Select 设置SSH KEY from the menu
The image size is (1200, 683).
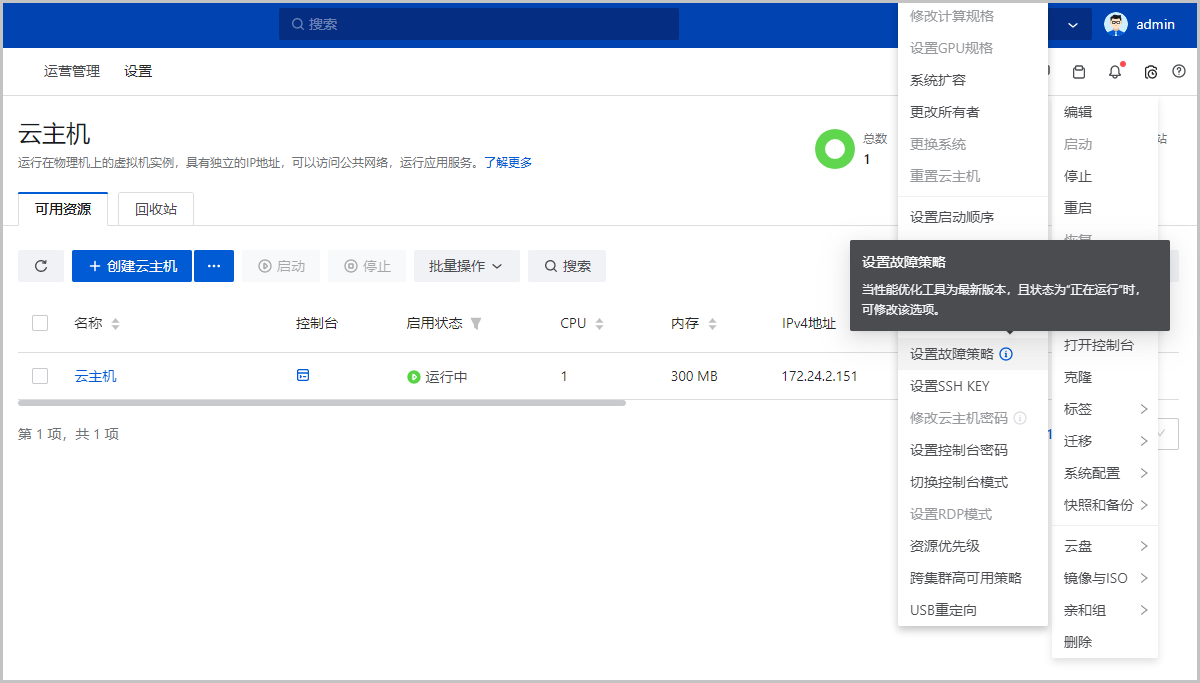pos(949,386)
